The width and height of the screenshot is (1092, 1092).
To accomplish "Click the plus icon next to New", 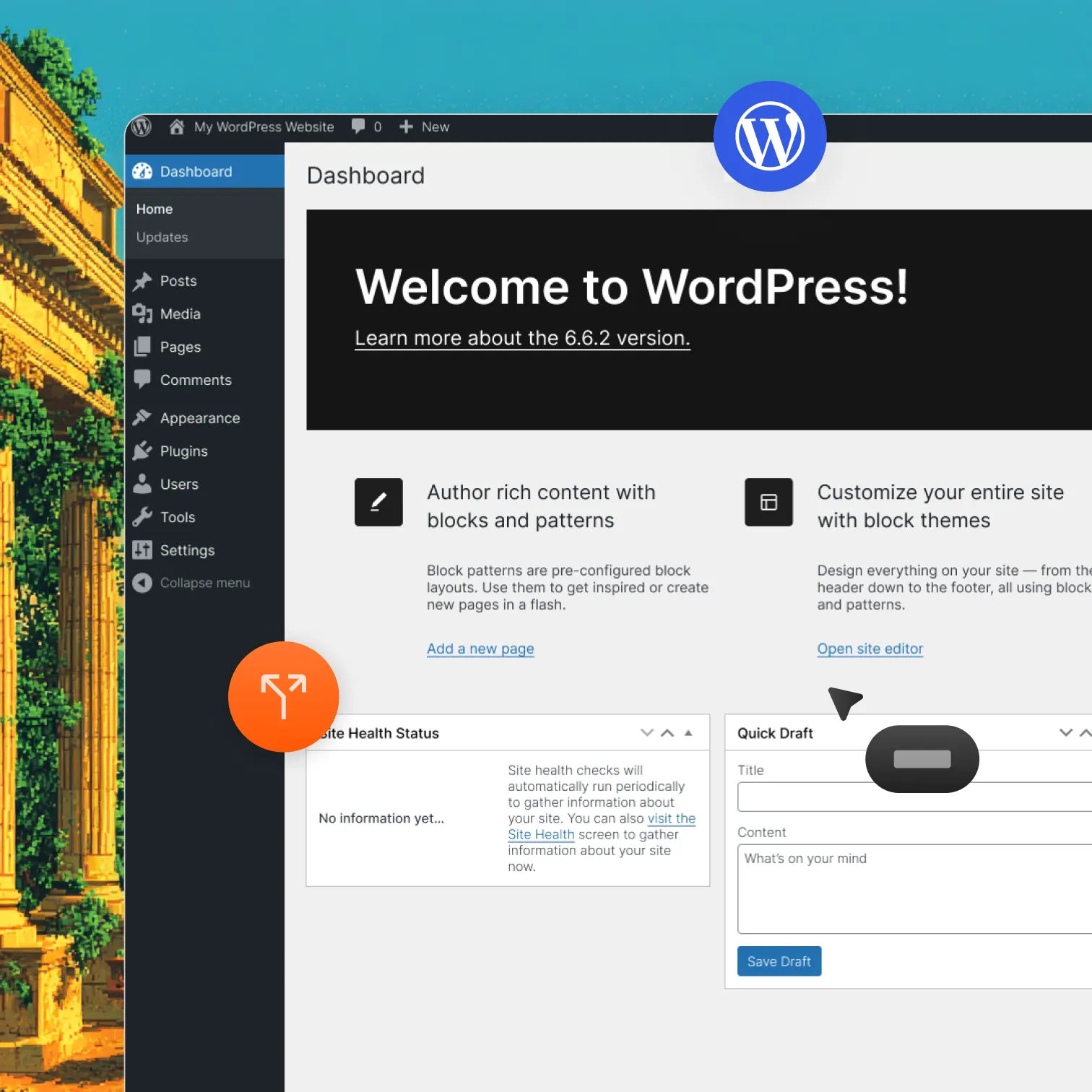I will (x=406, y=127).
